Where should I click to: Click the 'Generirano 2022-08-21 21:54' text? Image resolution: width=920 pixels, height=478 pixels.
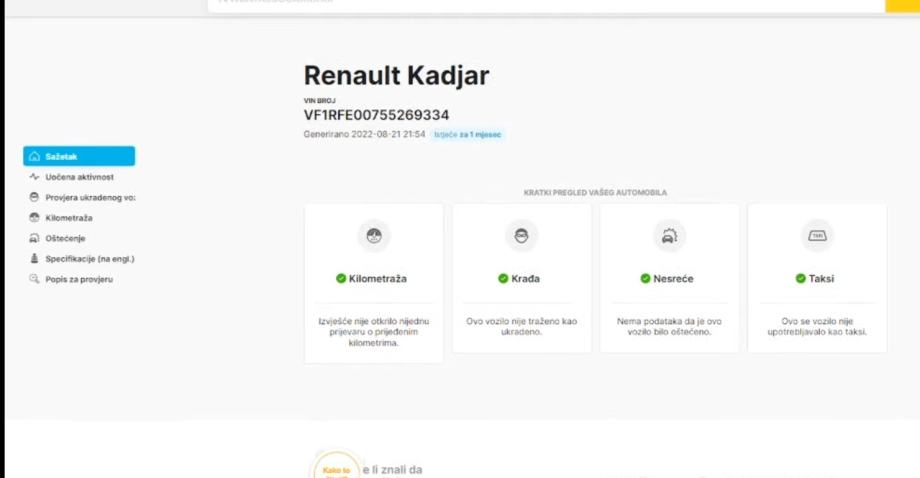pos(364,134)
